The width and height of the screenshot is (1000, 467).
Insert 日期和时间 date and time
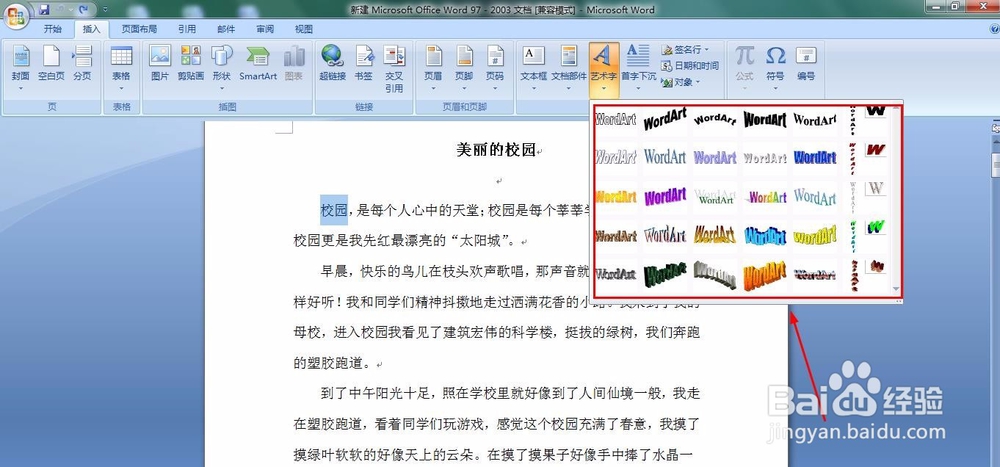click(x=690, y=66)
